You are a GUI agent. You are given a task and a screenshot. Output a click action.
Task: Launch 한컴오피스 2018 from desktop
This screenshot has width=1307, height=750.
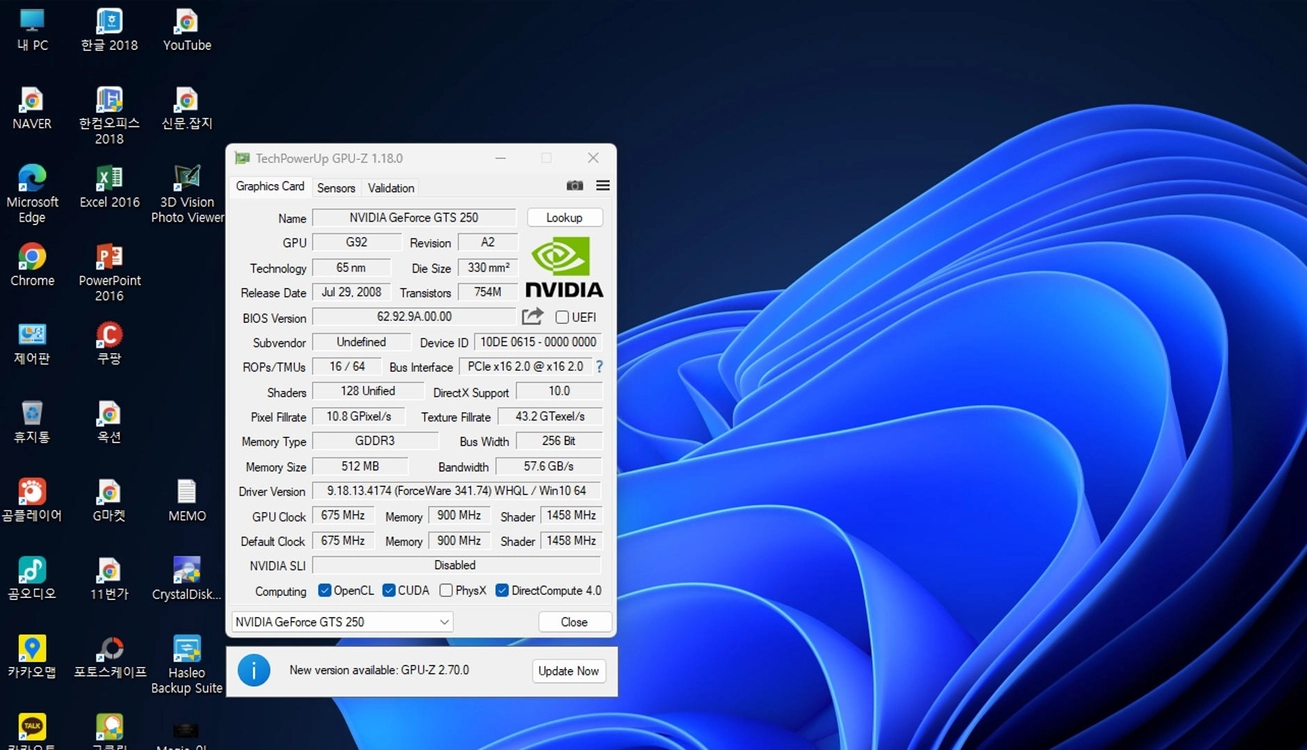(x=109, y=115)
